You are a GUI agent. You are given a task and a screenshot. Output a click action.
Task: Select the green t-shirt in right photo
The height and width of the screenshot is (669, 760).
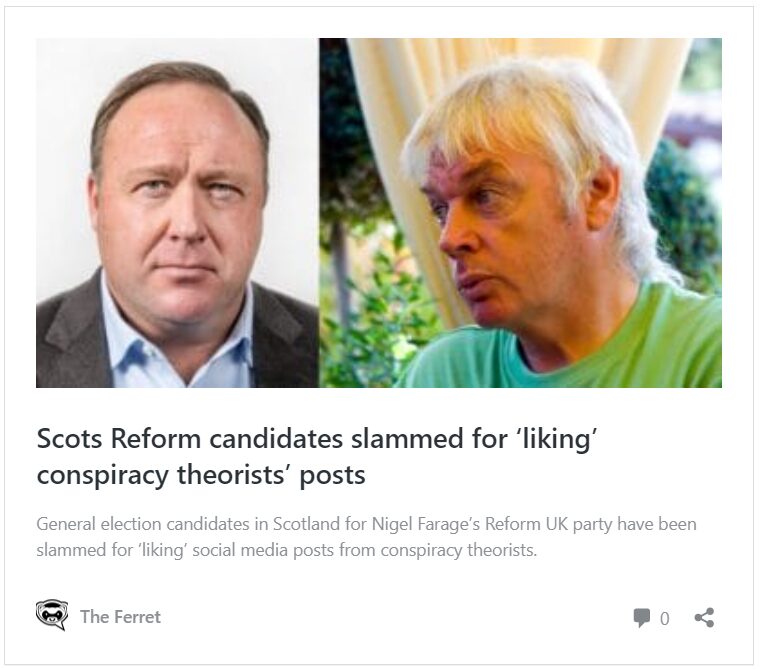click(x=640, y=340)
